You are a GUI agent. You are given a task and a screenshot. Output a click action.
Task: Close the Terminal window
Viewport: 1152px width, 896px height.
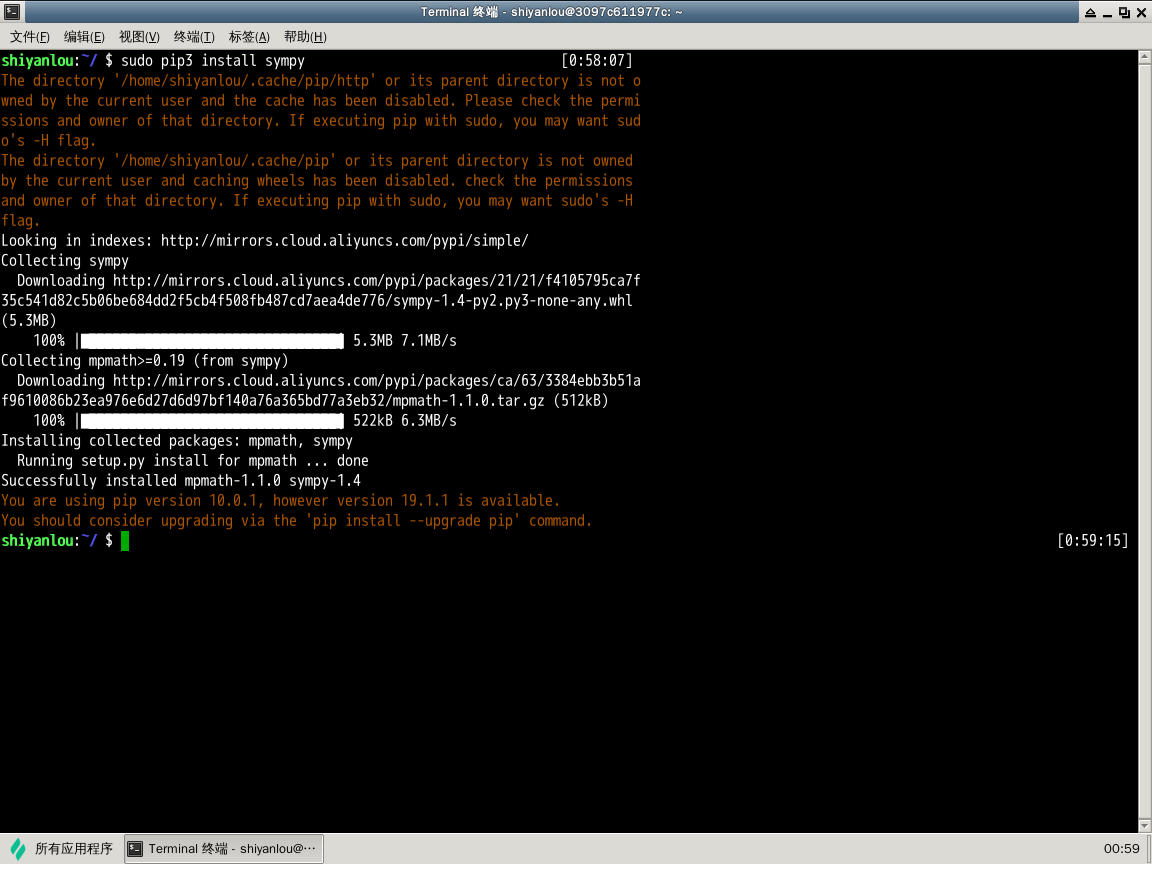(1141, 12)
